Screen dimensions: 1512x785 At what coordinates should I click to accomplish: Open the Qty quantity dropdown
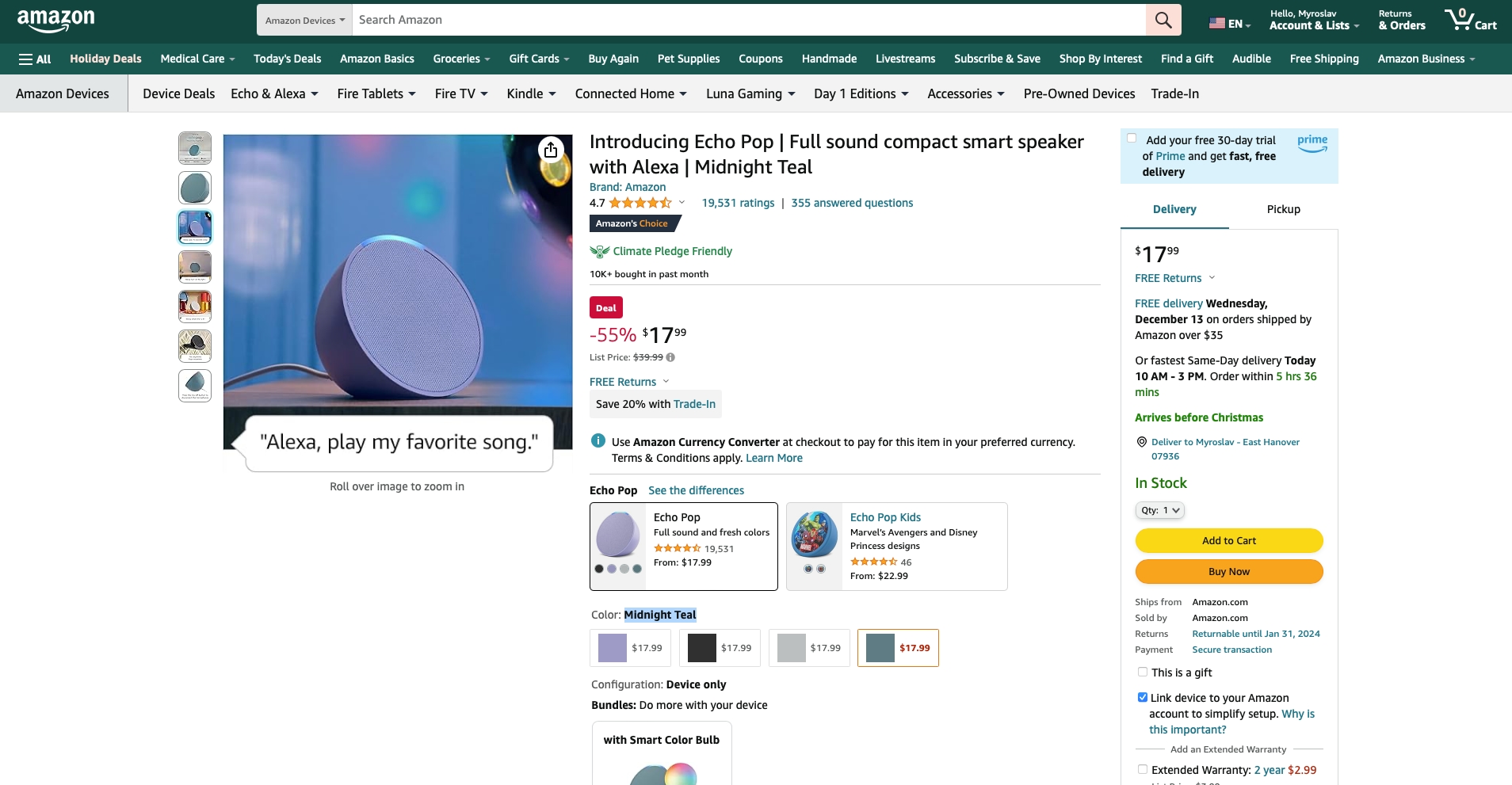point(1160,510)
